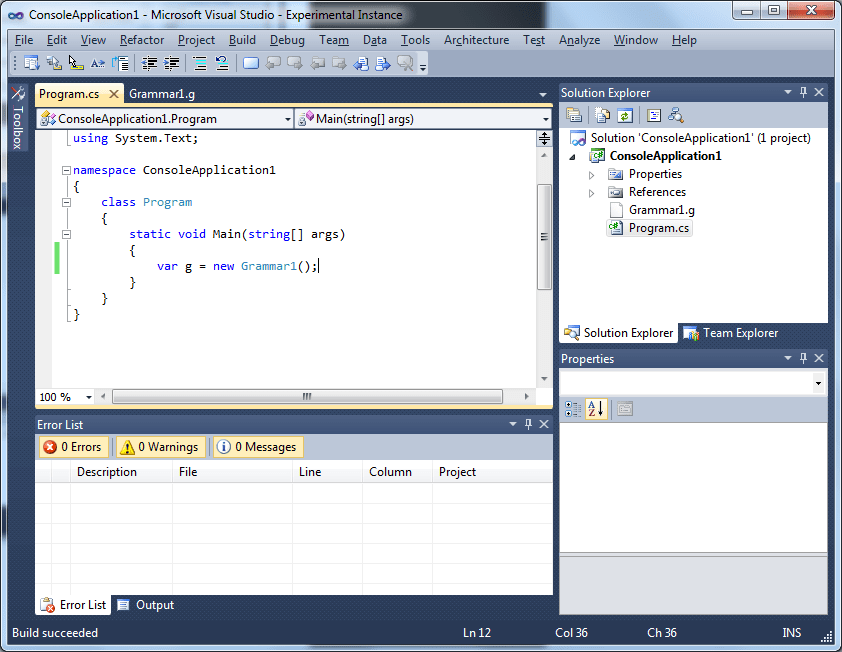Auto-hide pin for Properties panel

pos(803,358)
